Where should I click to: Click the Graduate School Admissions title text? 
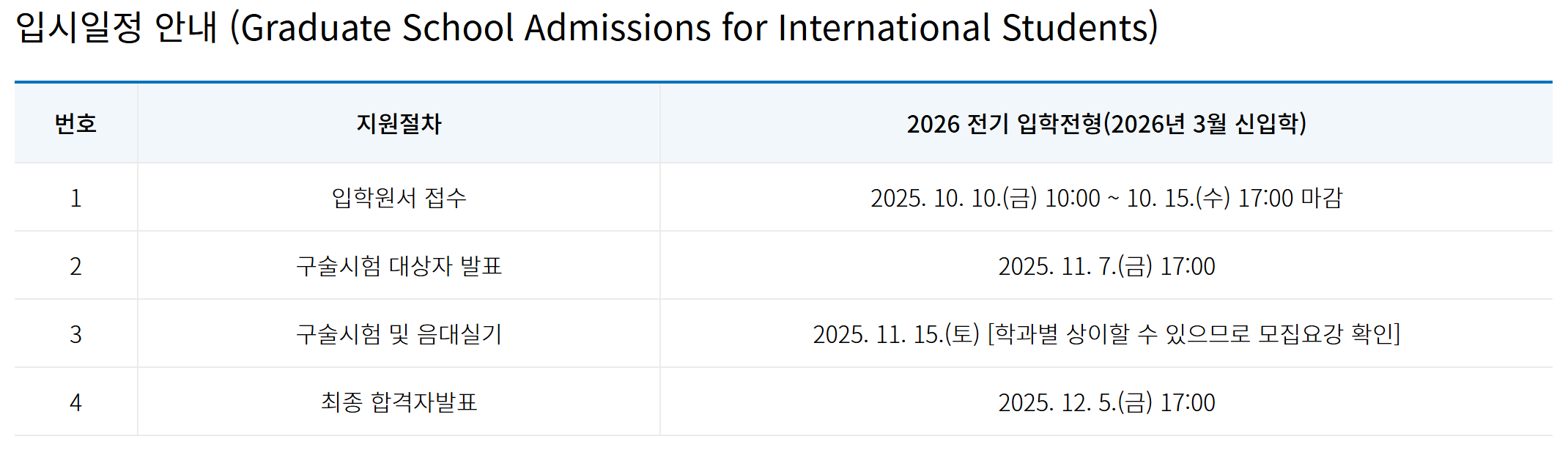pos(694,28)
